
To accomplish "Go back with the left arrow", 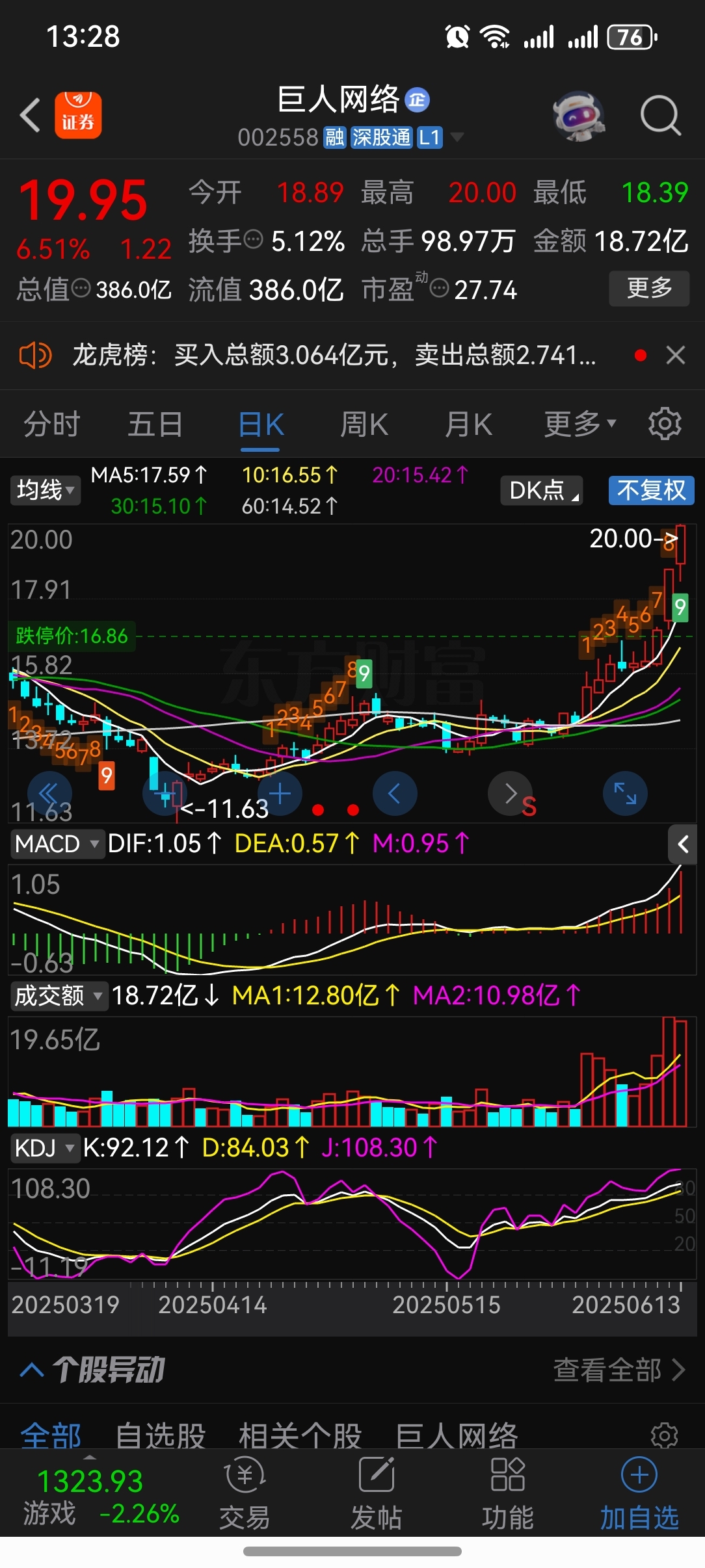I will click(x=30, y=115).
